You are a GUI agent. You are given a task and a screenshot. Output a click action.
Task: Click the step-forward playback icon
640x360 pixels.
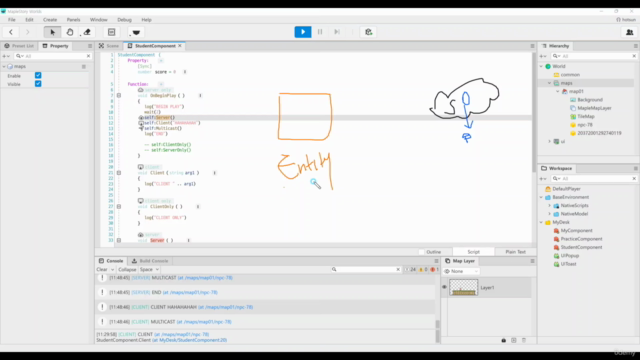click(x=337, y=32)
